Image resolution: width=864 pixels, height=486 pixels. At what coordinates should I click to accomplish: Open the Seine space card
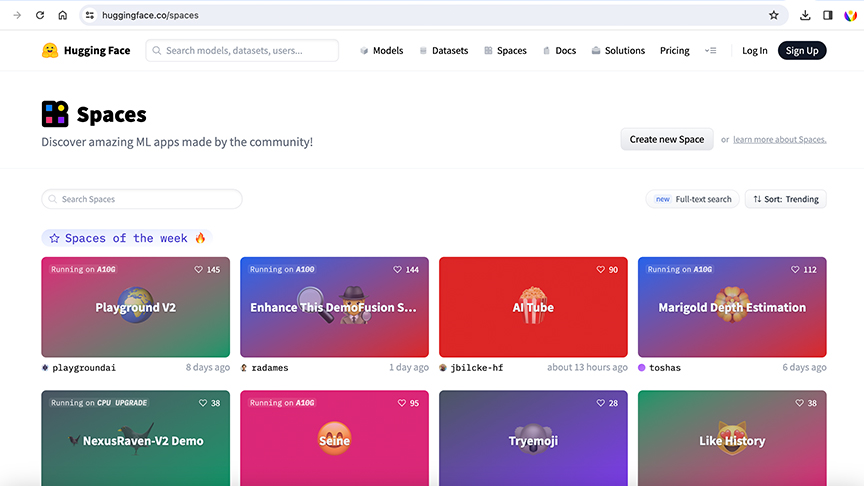(x=334, y=439)
